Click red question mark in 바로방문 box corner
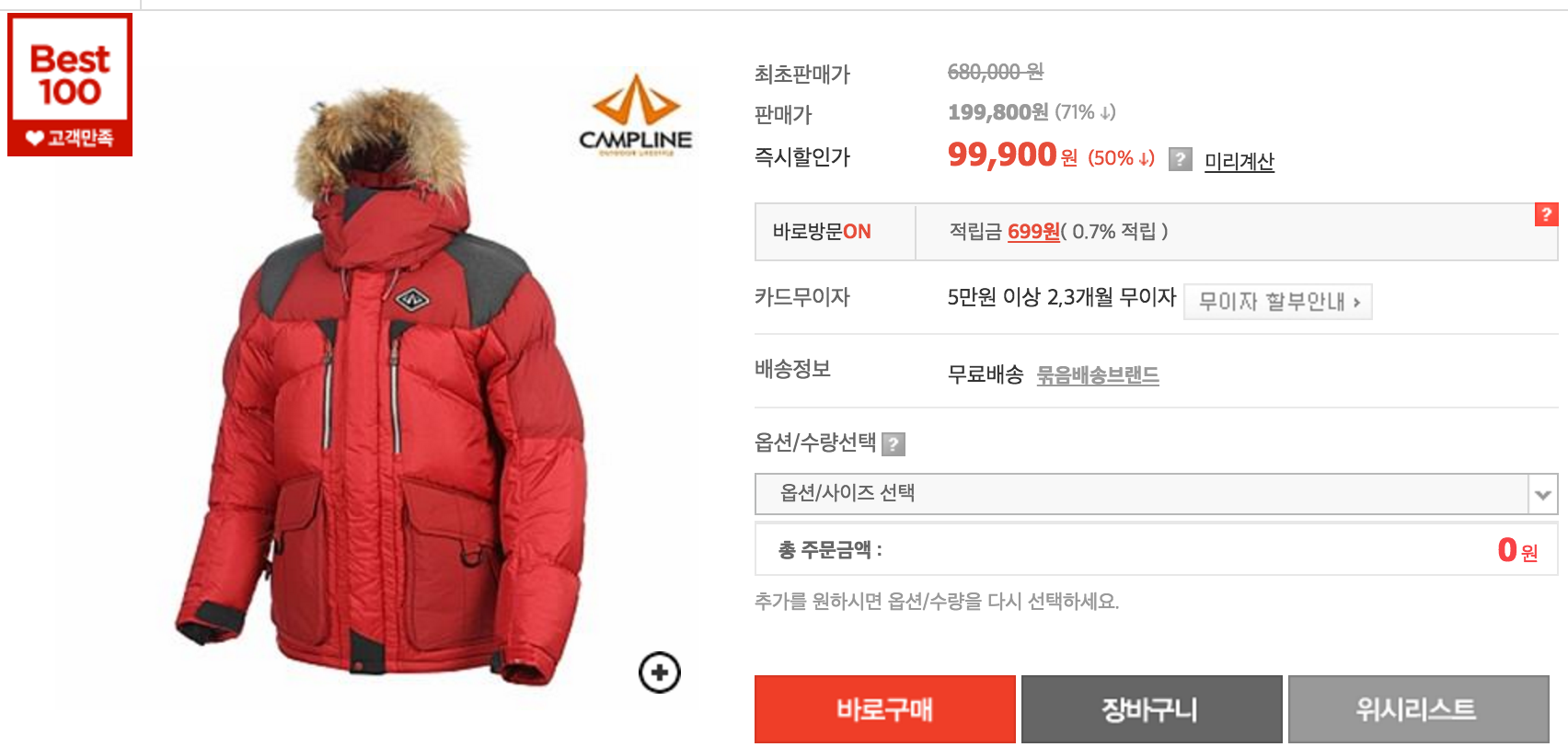The image size is (1568, 747). pos(1546,214)
